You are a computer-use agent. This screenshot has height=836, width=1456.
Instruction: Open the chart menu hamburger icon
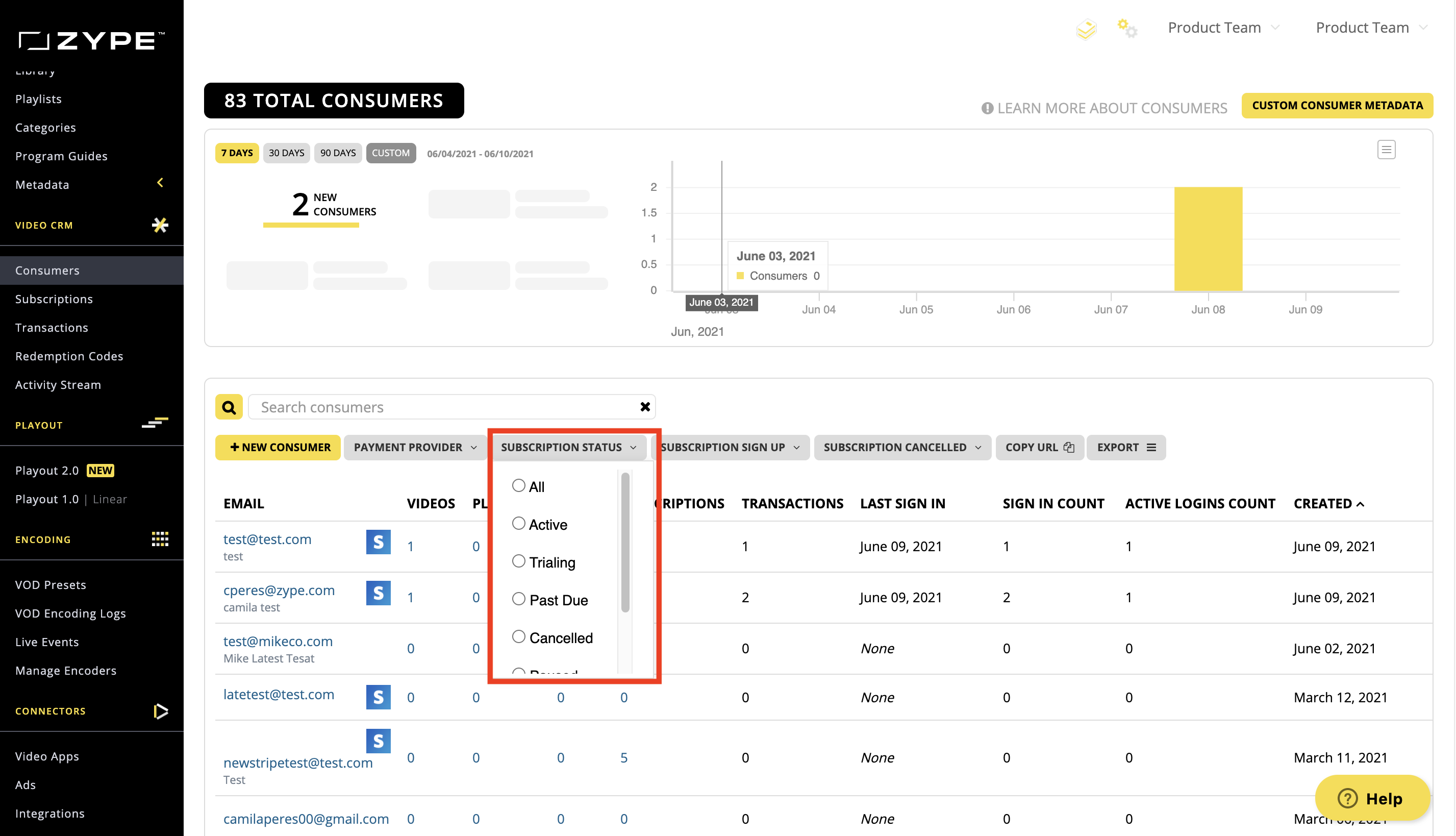[x=1386, y=150]
